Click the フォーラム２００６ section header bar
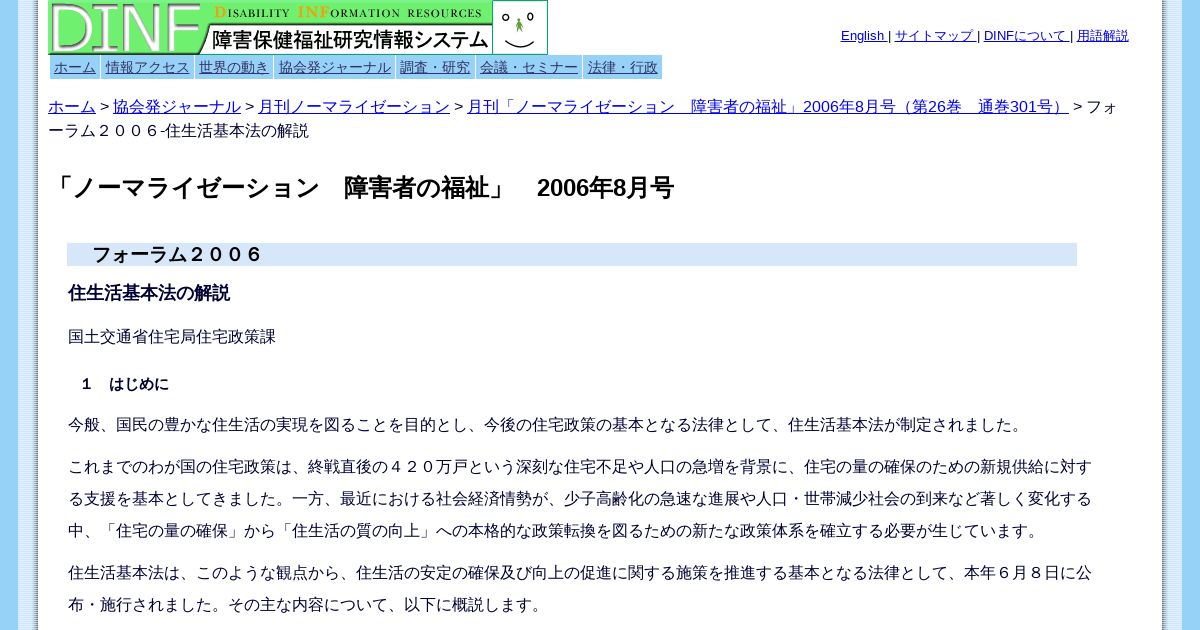The image size is (1200, 630). point(572,254)
